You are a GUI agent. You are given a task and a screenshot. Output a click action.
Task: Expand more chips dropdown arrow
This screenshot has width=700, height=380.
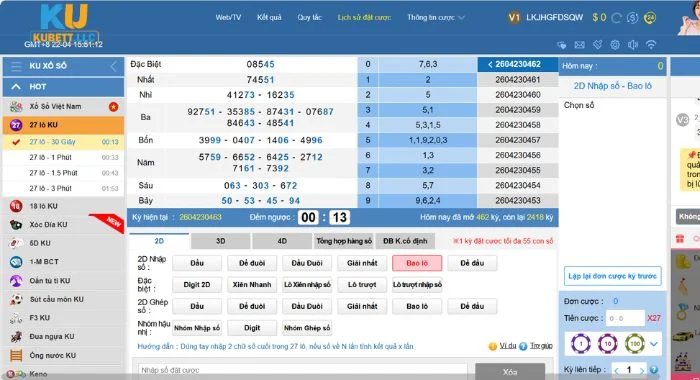654,344
